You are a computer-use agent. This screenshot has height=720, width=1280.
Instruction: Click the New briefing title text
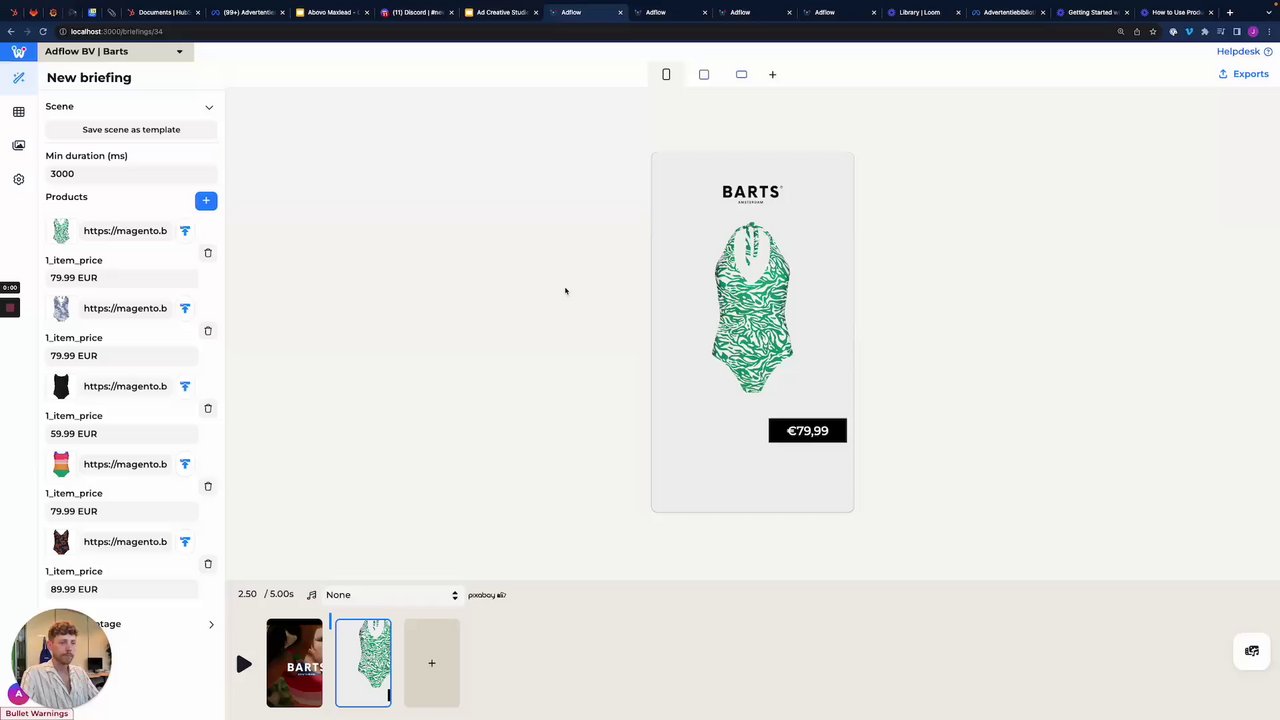pos(89,78)
